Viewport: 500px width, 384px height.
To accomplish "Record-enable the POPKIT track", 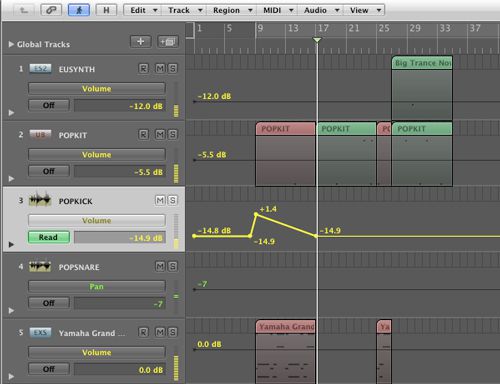I will pyautogui.click(x=143, y=134).
